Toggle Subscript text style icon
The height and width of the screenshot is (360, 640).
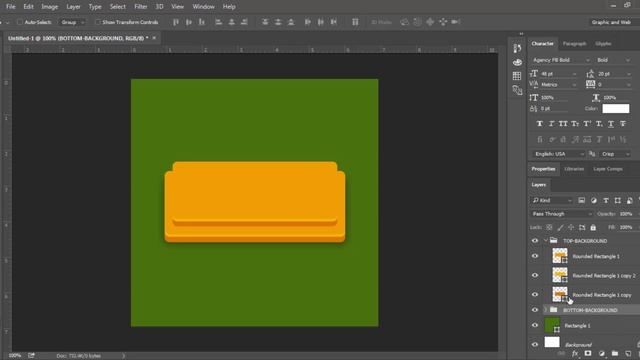(x=599, y=124)
